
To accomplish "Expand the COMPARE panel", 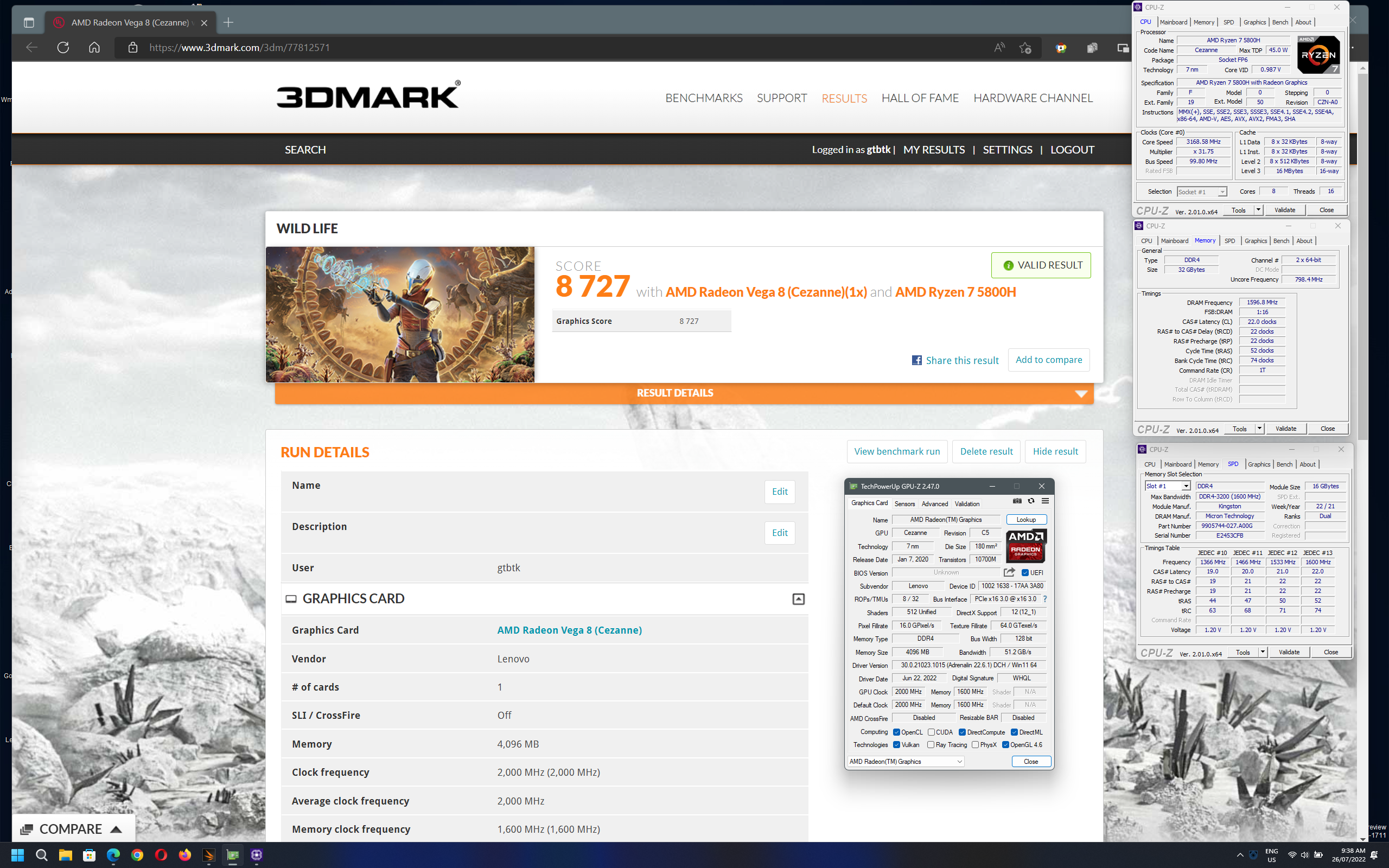I will click(x=73, y=829).
